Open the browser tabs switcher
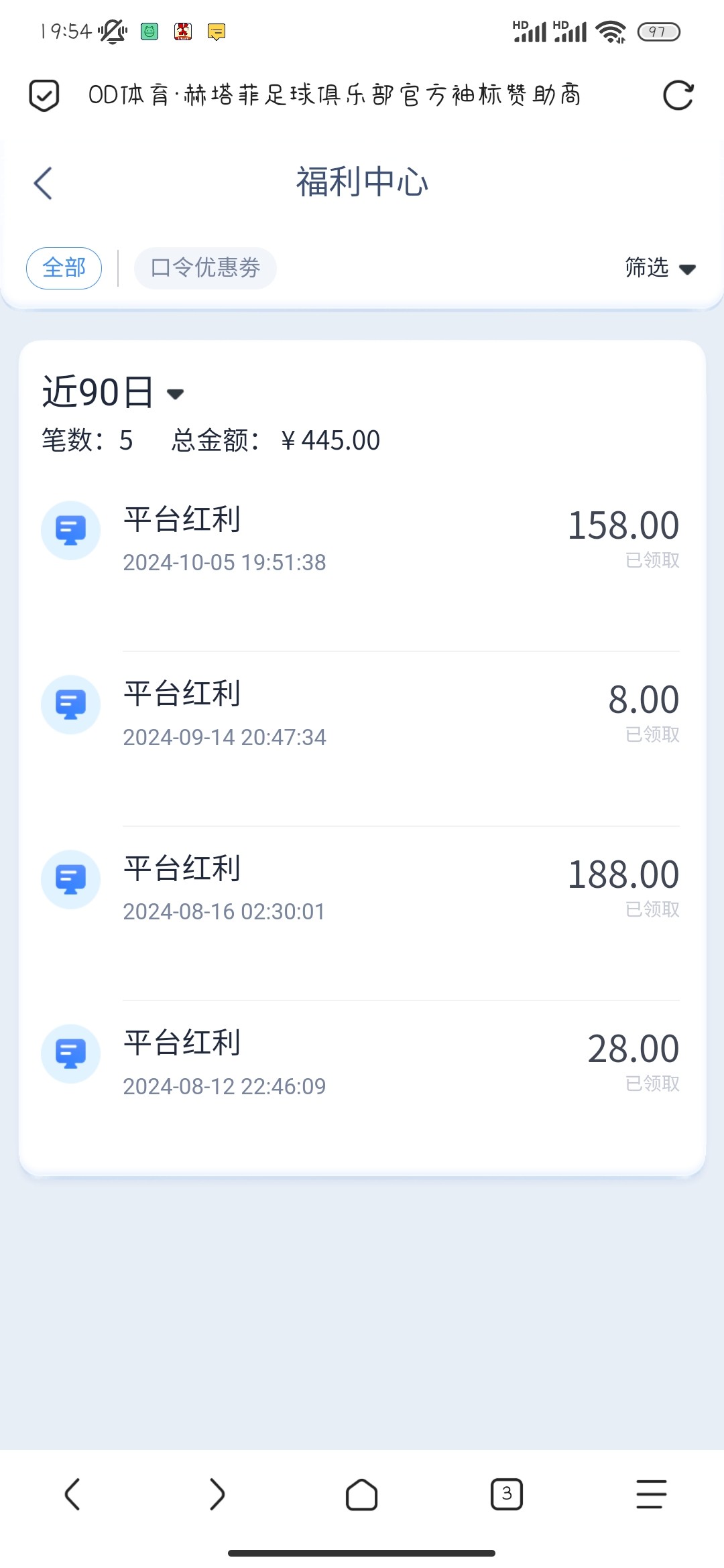Viewport: 724px width, 1568px height. [507, 1494]
